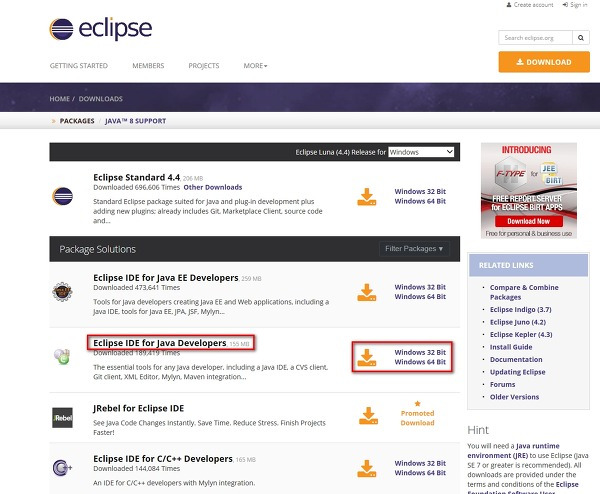Download Eclipse Standard Windows 64 Bit
This screenshot has width=600, height=494.
click(x=420, y=201)
